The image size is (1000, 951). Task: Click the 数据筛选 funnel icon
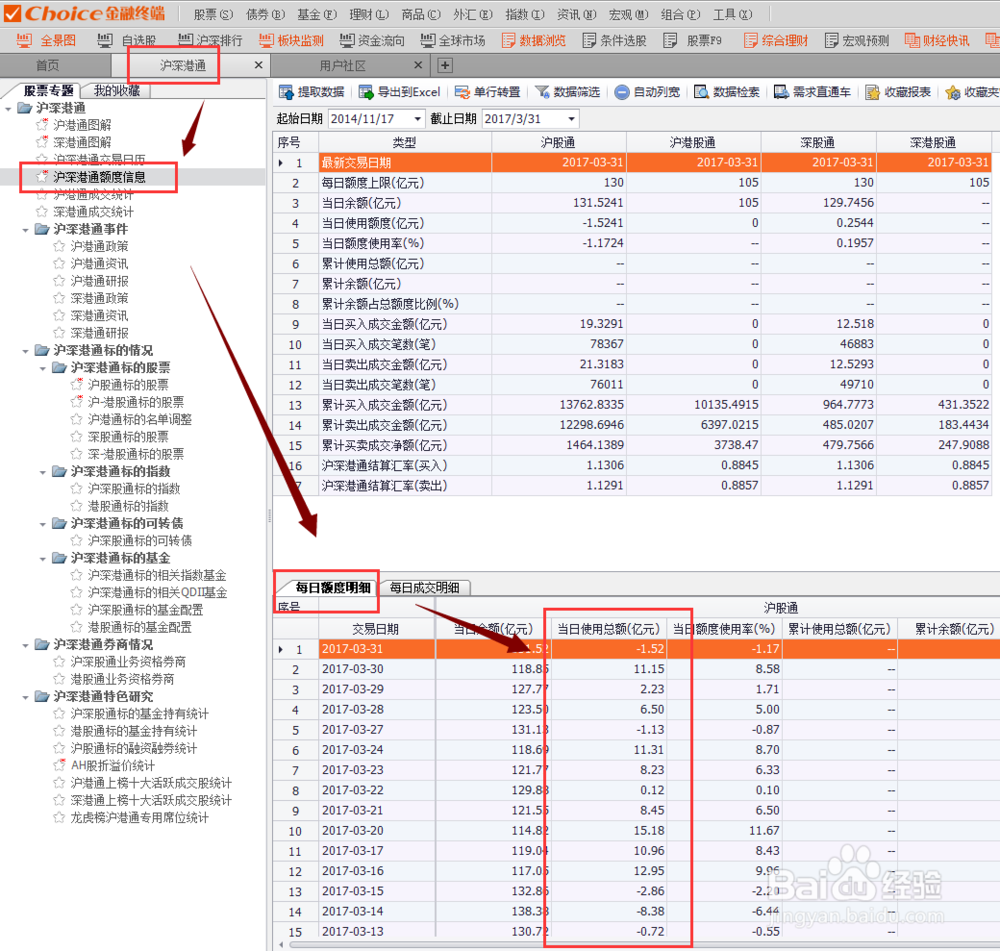(x=542, y=92)
